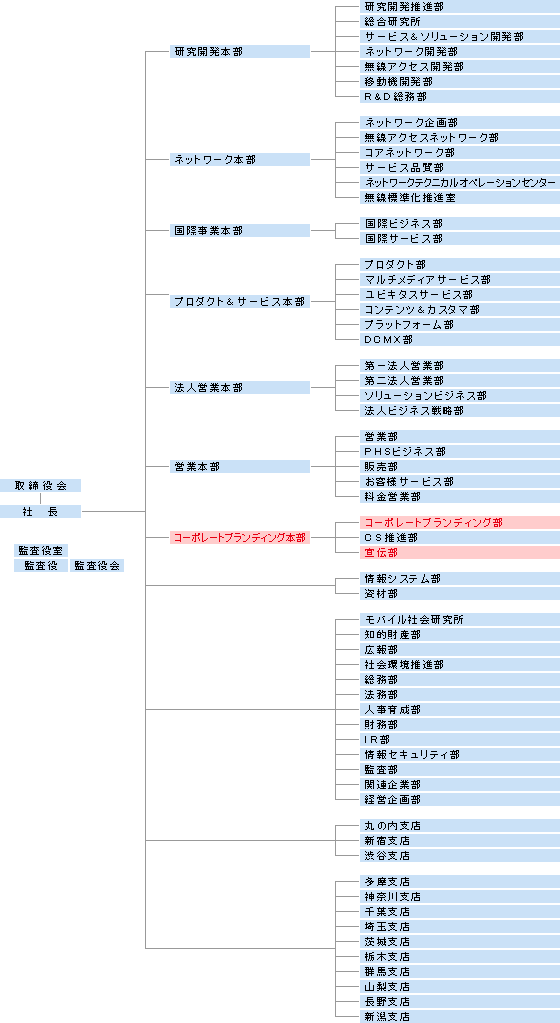This screenshot has height=1023, width=560.
Task: Select CS推進部 entry
Action: tap(460, 538)
